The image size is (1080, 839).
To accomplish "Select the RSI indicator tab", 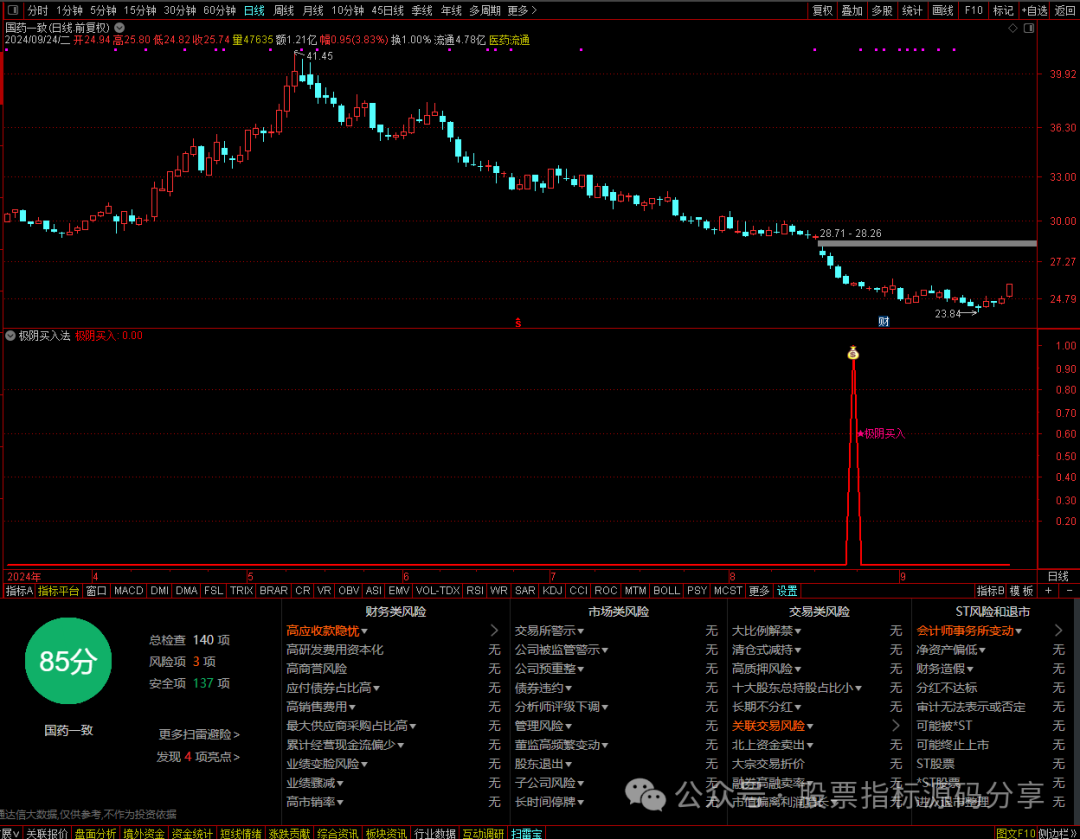I will pos(475,591).
